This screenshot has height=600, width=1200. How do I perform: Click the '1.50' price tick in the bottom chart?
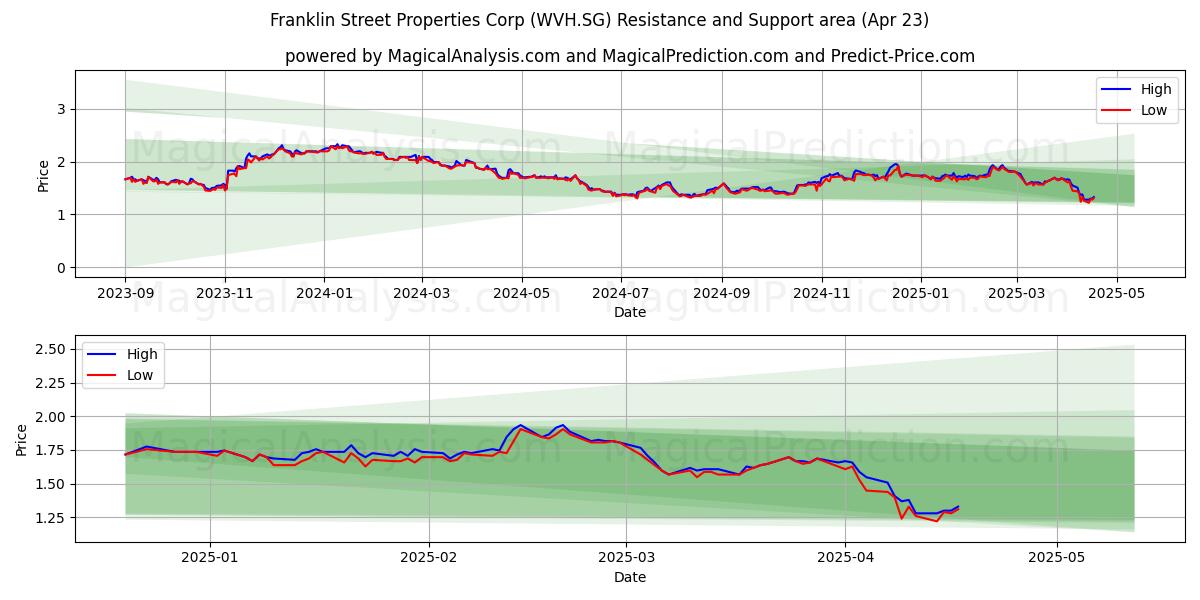point(52,484)
